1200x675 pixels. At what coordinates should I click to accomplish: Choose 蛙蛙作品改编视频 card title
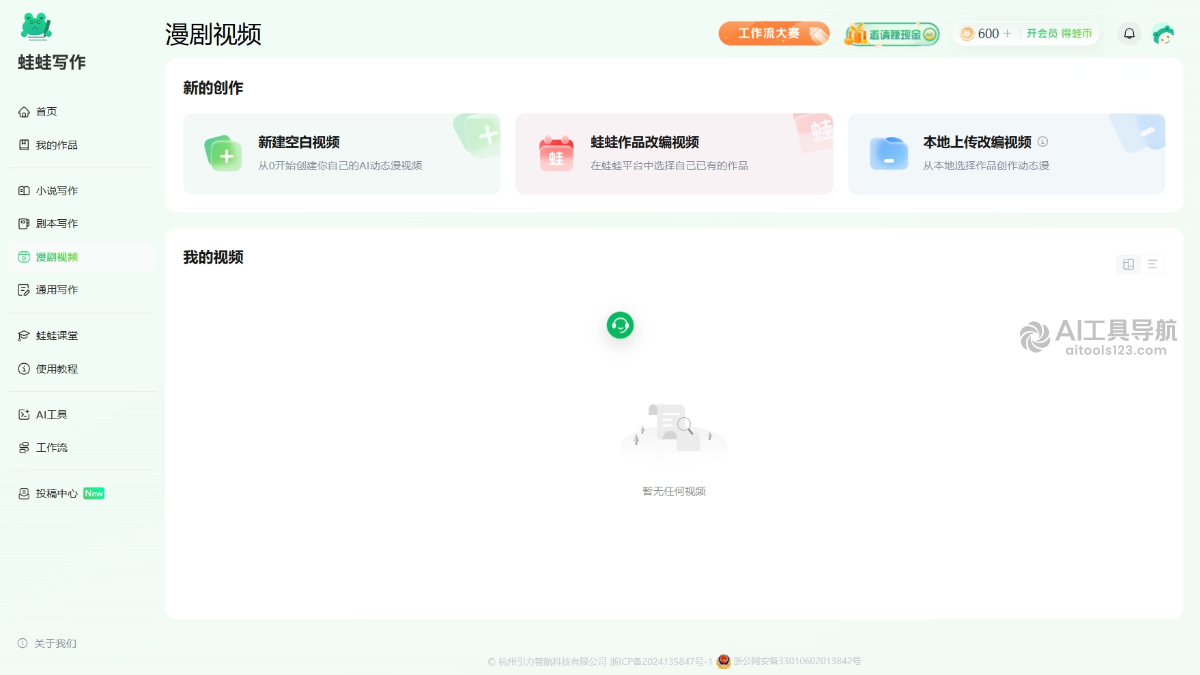(645, 142)
